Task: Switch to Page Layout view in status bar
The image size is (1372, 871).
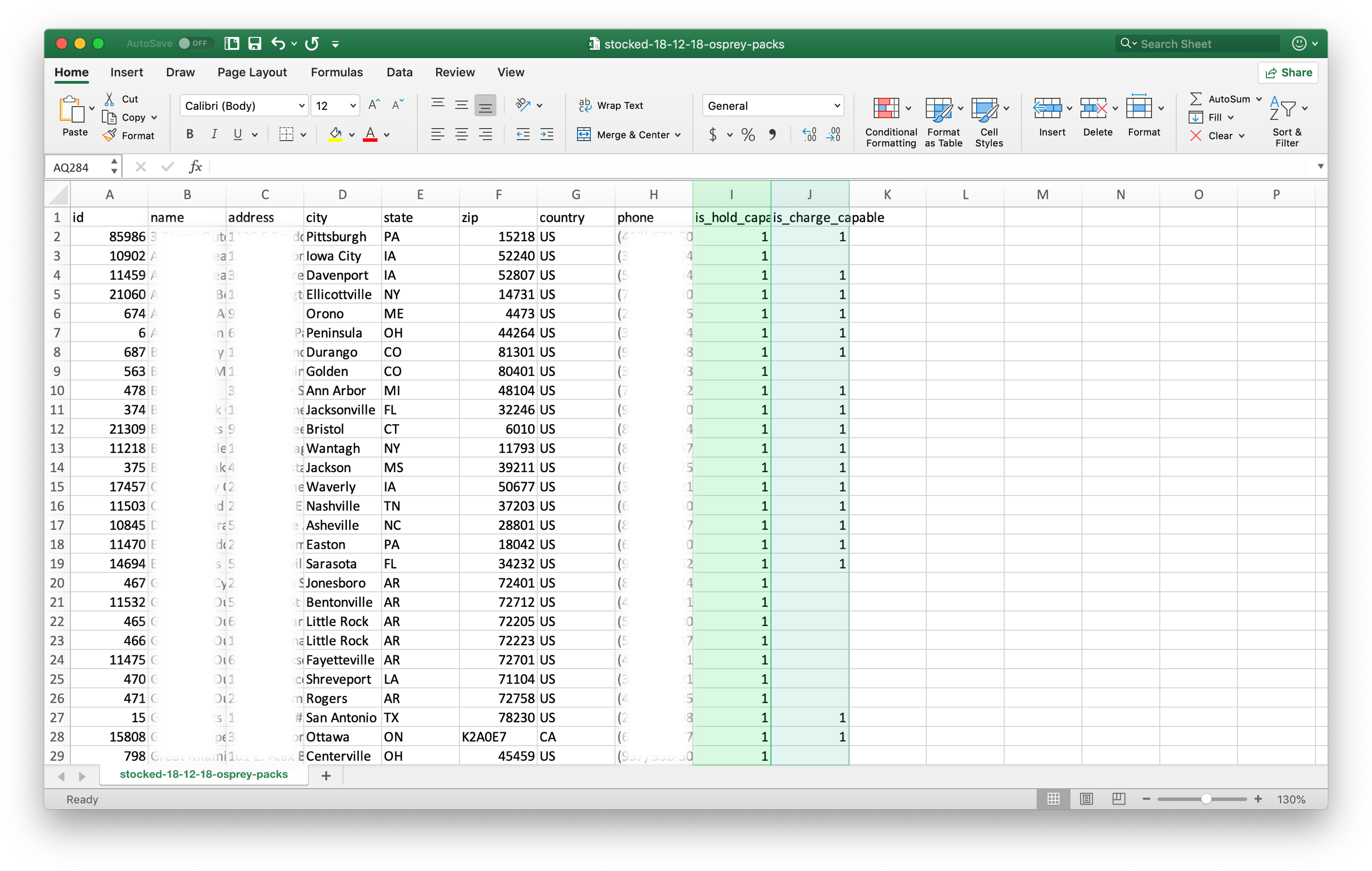Action: (1086, 799)
